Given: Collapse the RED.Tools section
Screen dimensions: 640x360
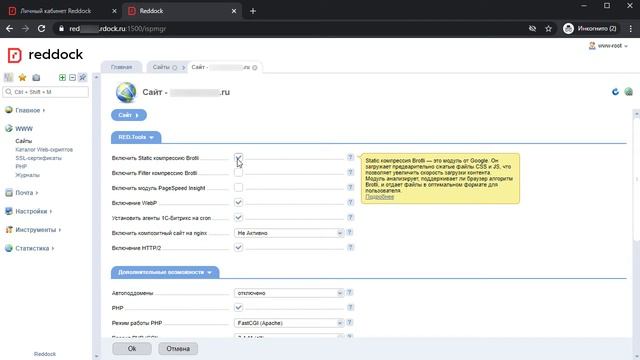Looking at the screenshot, I should point(136,137).
